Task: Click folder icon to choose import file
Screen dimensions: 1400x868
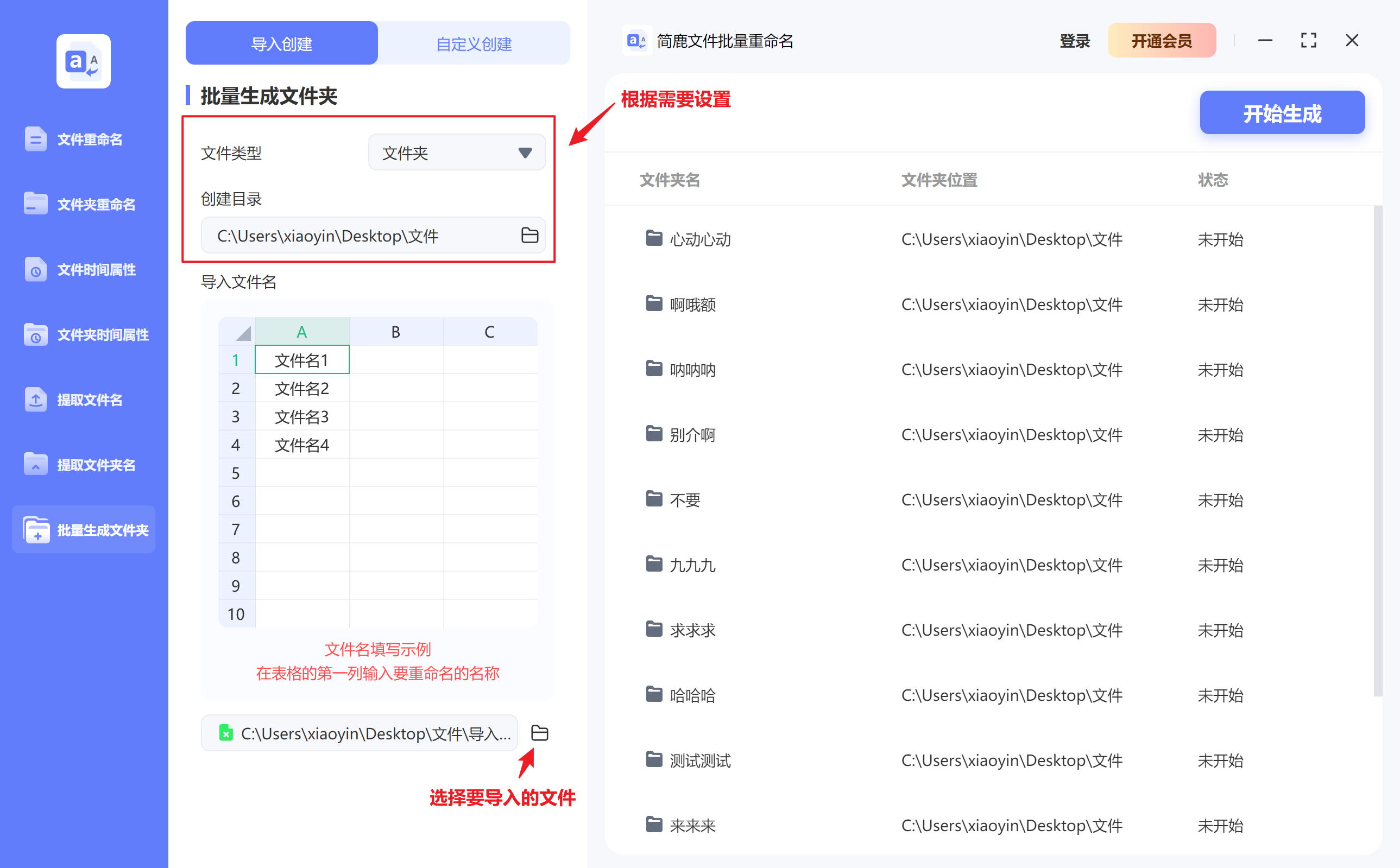Action: [539, 733]
